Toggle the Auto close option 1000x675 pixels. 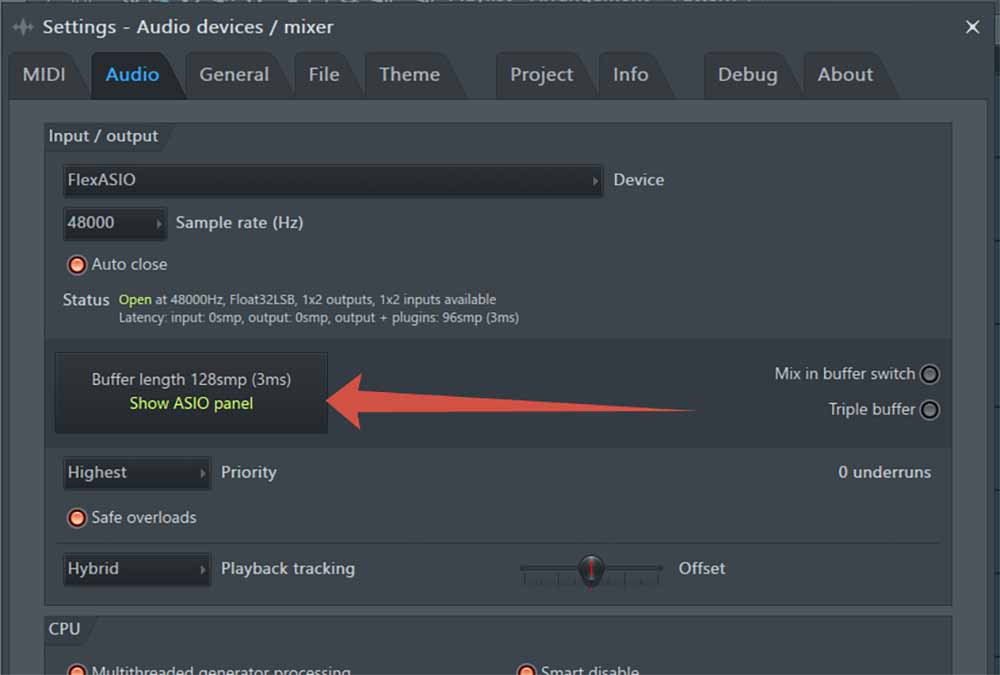pyautogui.click(x=77, y=265)
